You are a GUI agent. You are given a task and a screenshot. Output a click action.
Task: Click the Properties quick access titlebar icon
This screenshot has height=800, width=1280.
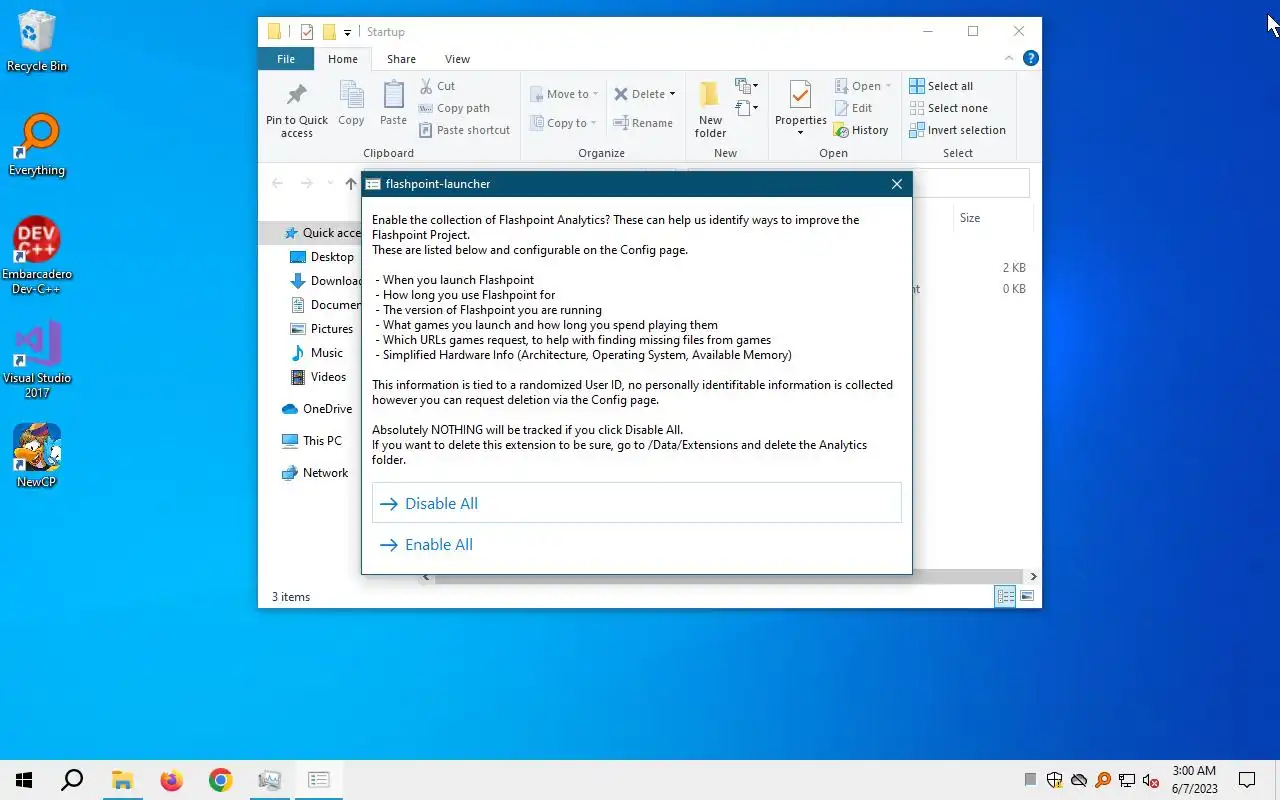tap(307, 32)
